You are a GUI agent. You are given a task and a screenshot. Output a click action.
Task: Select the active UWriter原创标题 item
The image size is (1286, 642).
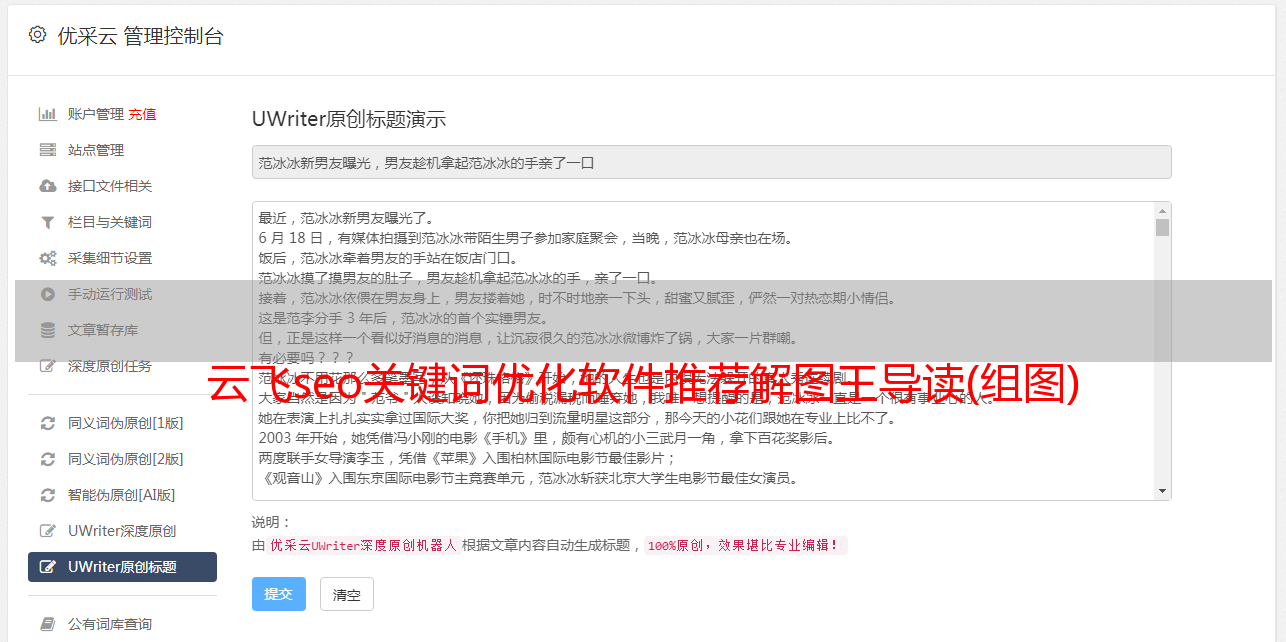point(122,567)
